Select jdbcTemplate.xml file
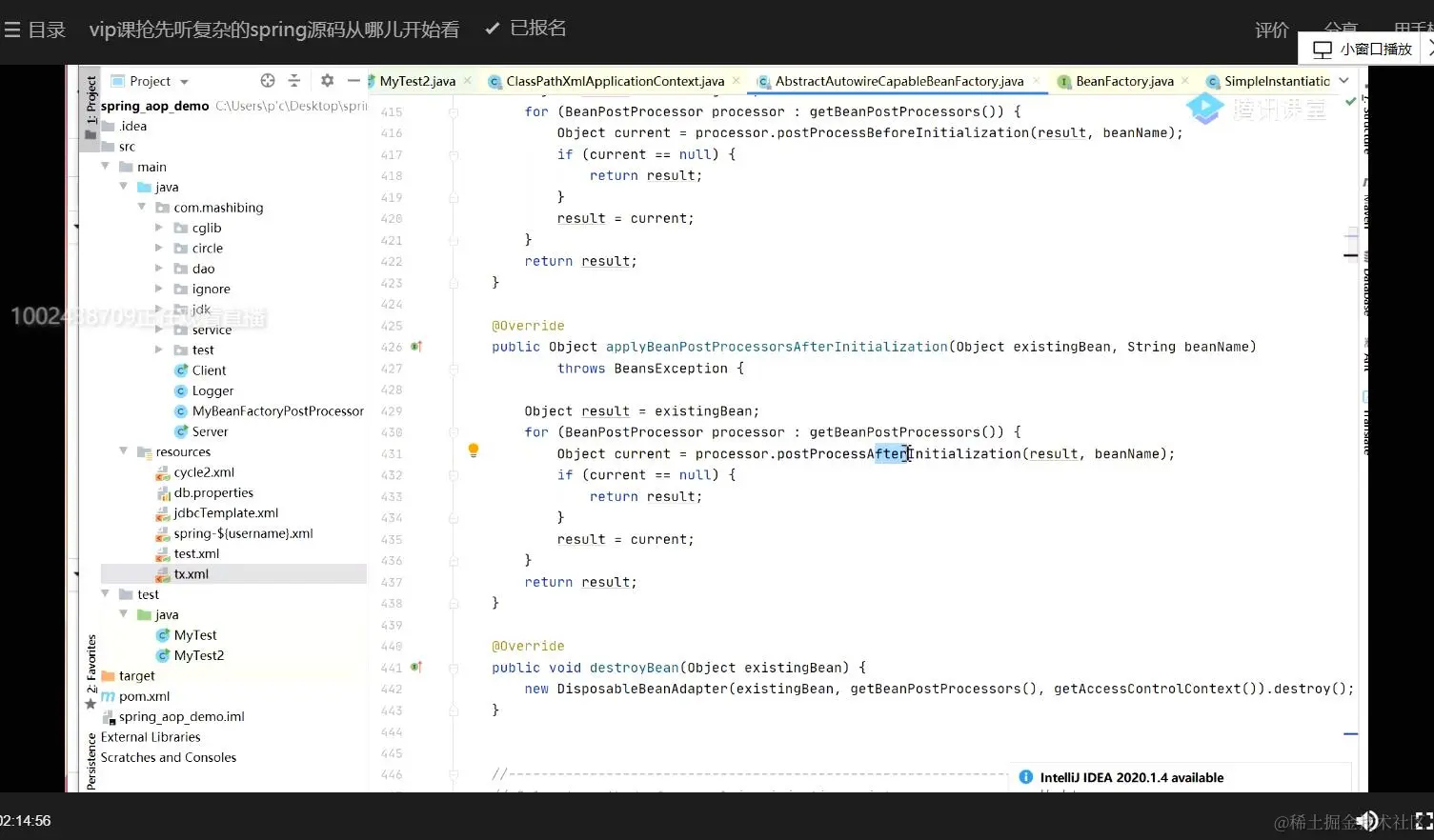1434x840 pixels. point(226,513)
